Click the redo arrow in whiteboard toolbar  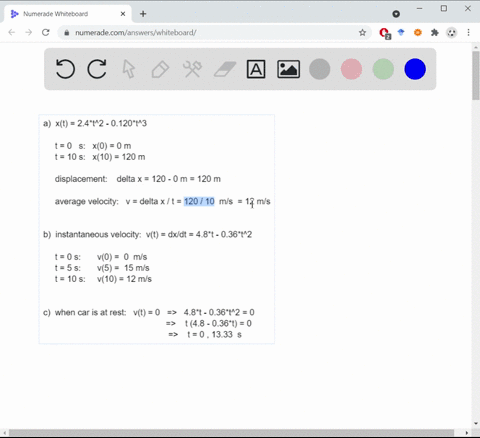[x=97, y=69]
